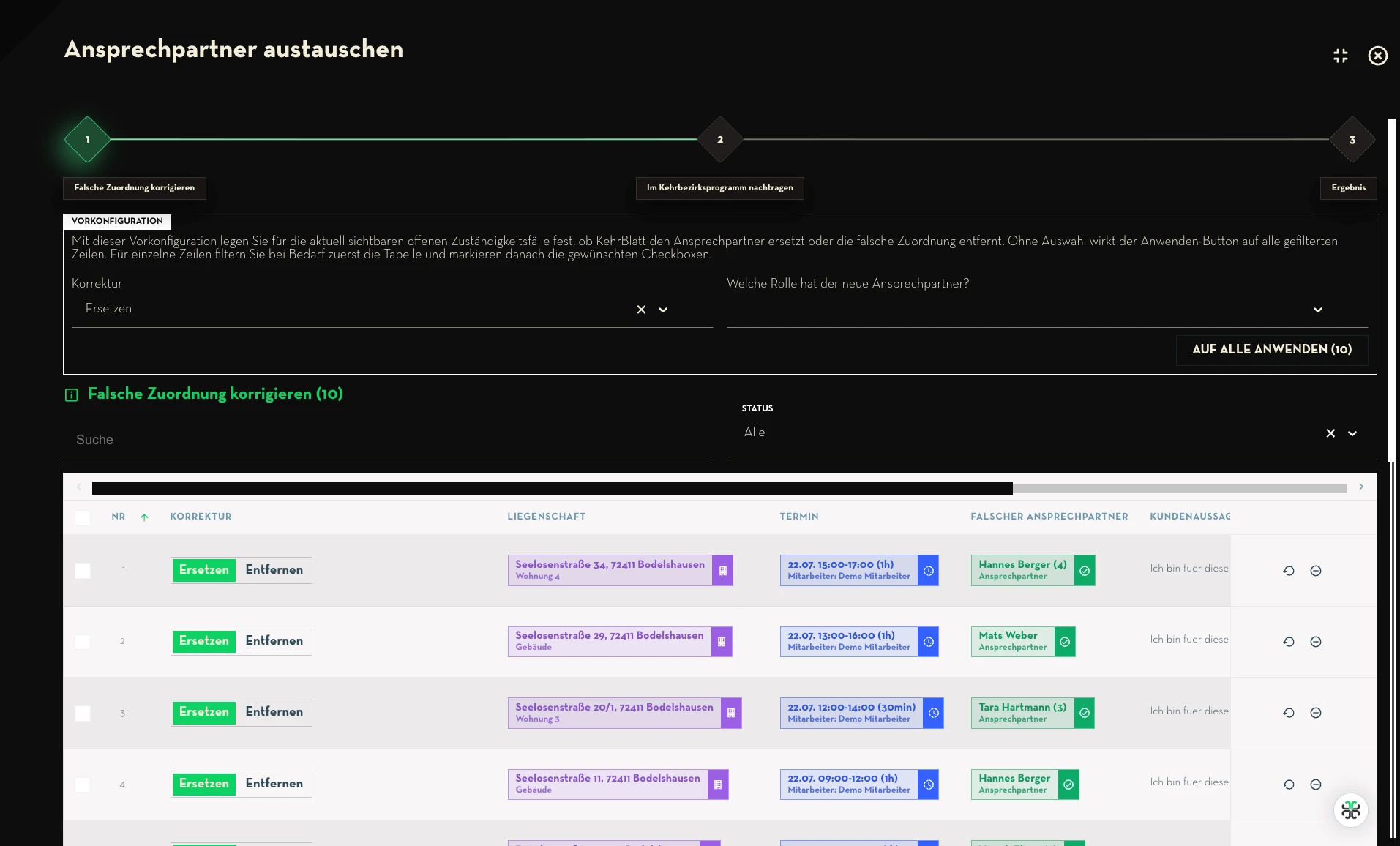Click checkmark icon on Mats Weber
Viewport: 1400px width, 846px height.
click(x=1065, y=642)
